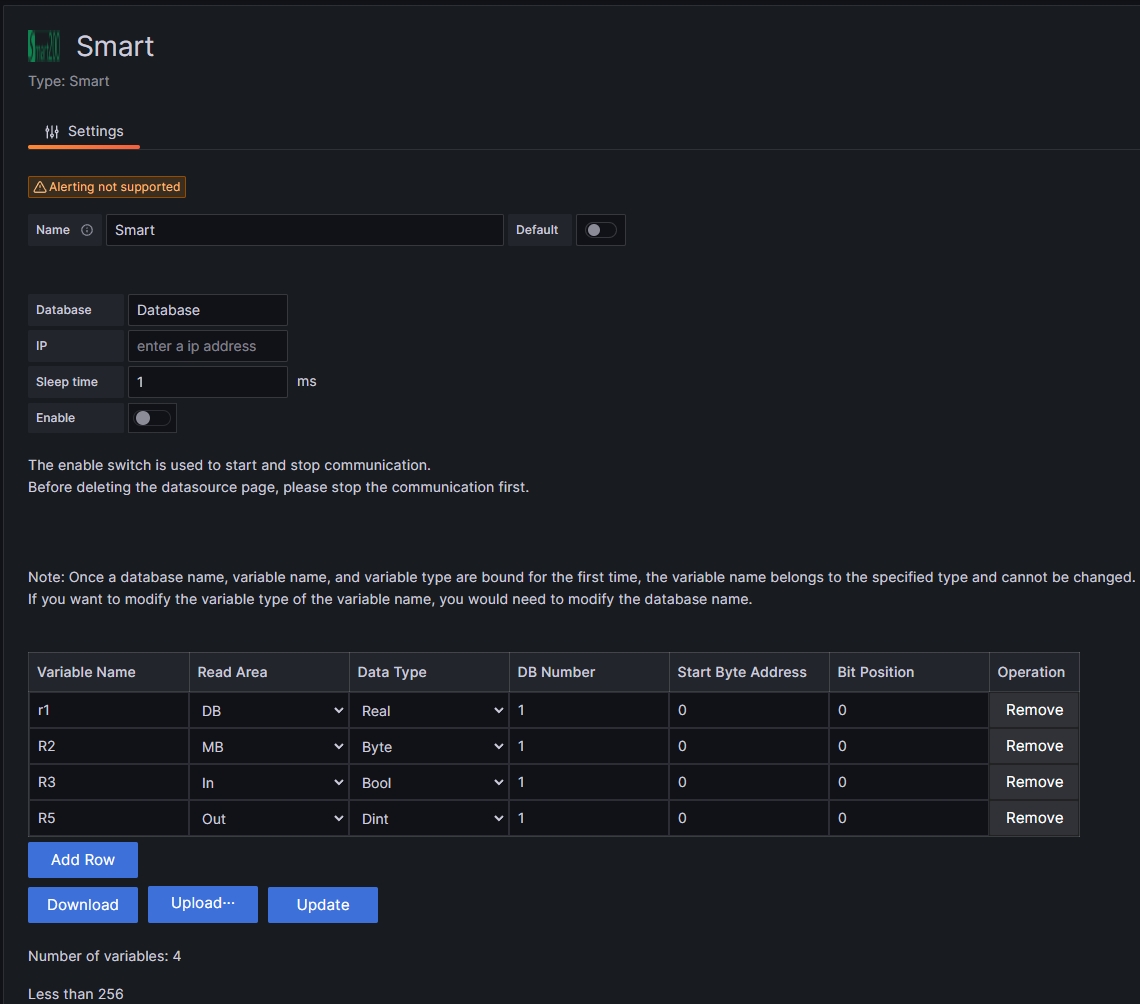Turn on the Enable communication switch
1140x1004 pixels.
[x=153, y=418]
